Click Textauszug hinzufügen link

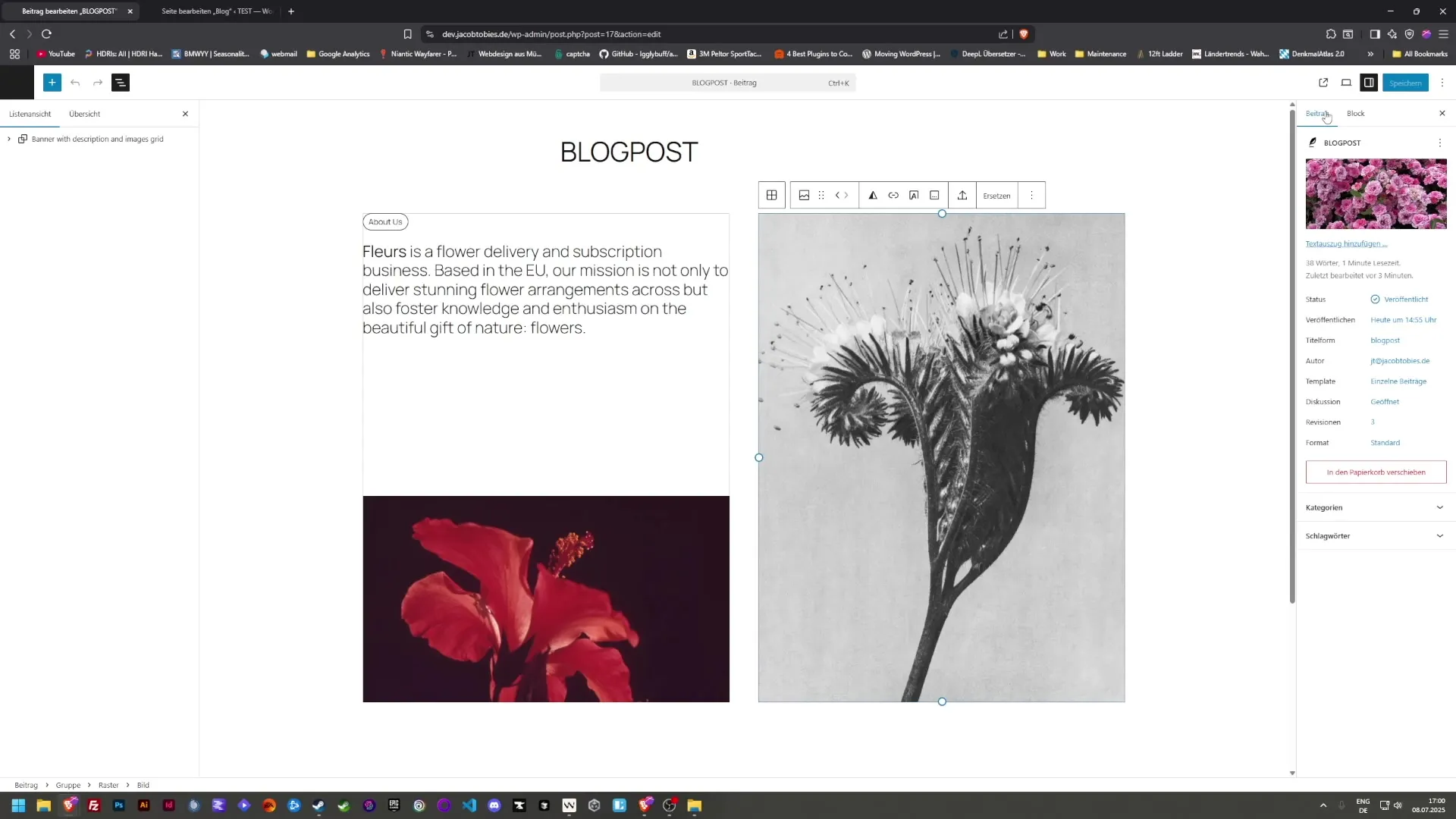click(x=1346, y=243)
